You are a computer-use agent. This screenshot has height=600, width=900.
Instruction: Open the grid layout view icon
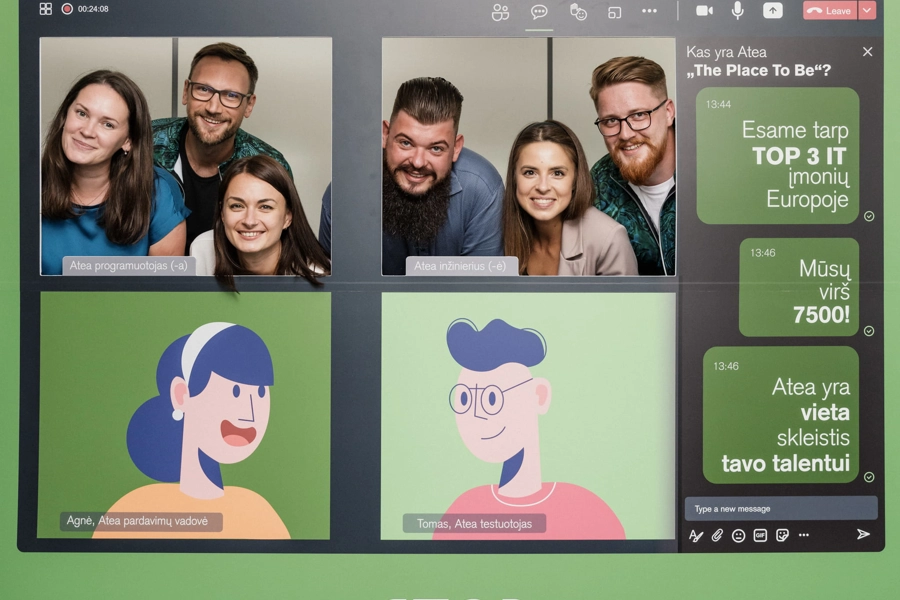[x=45, y=9]
